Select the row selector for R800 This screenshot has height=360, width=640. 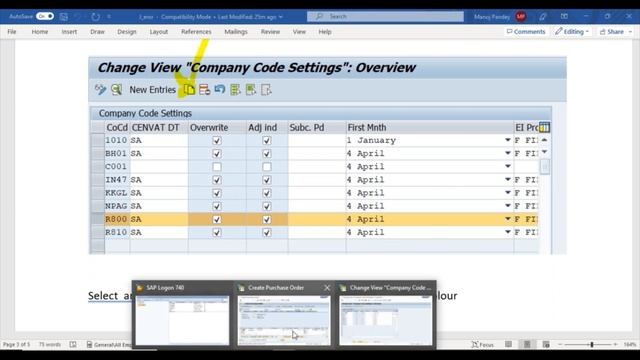coord(98,219)
